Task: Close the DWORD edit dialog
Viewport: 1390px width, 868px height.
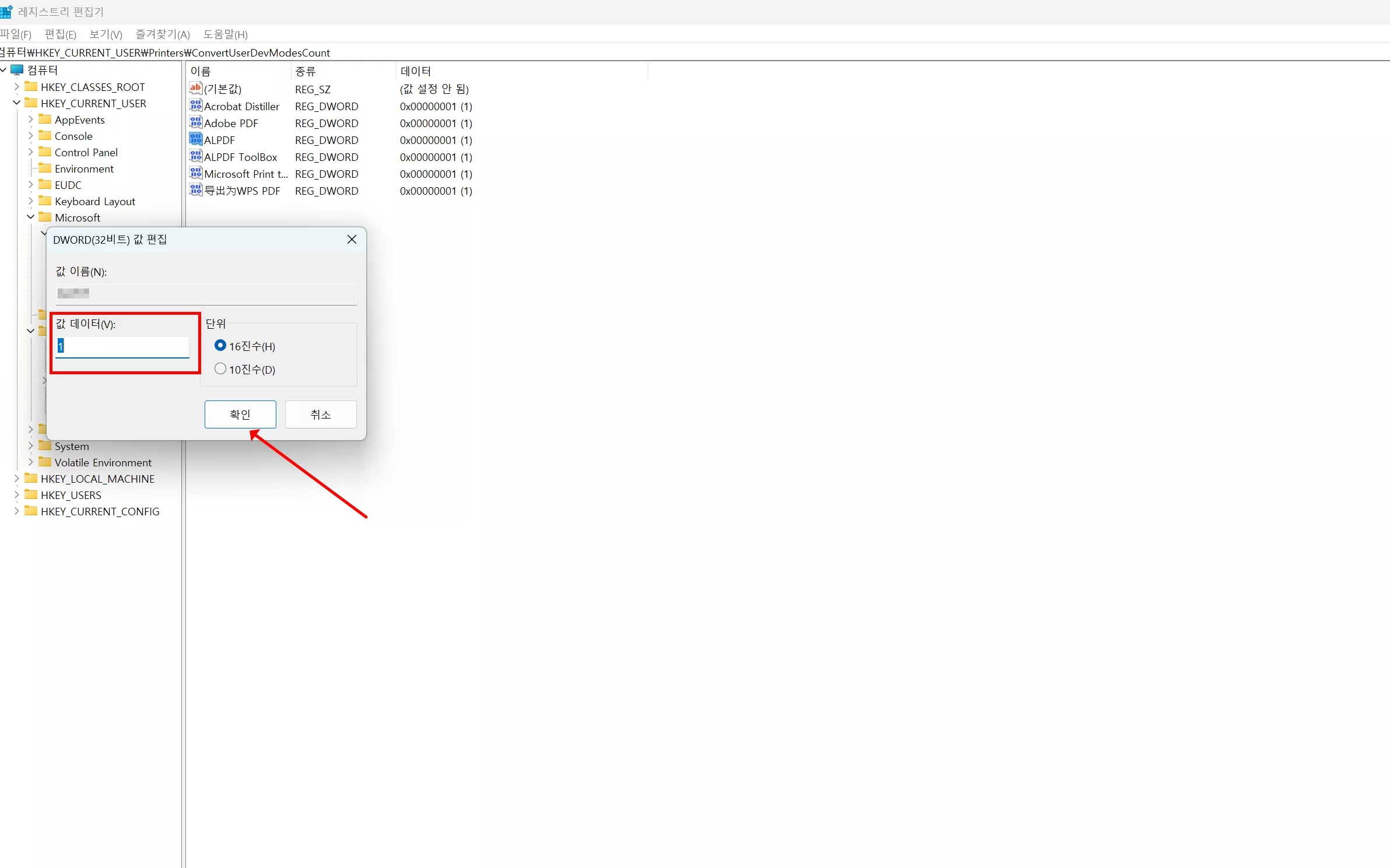Action: point(352,240)
